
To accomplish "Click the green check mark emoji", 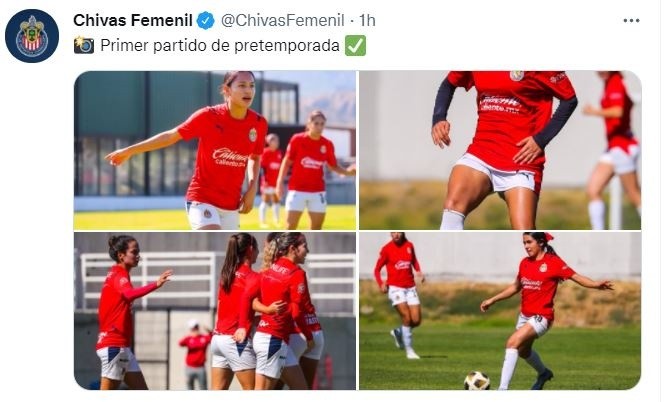I will coord(355,45).
